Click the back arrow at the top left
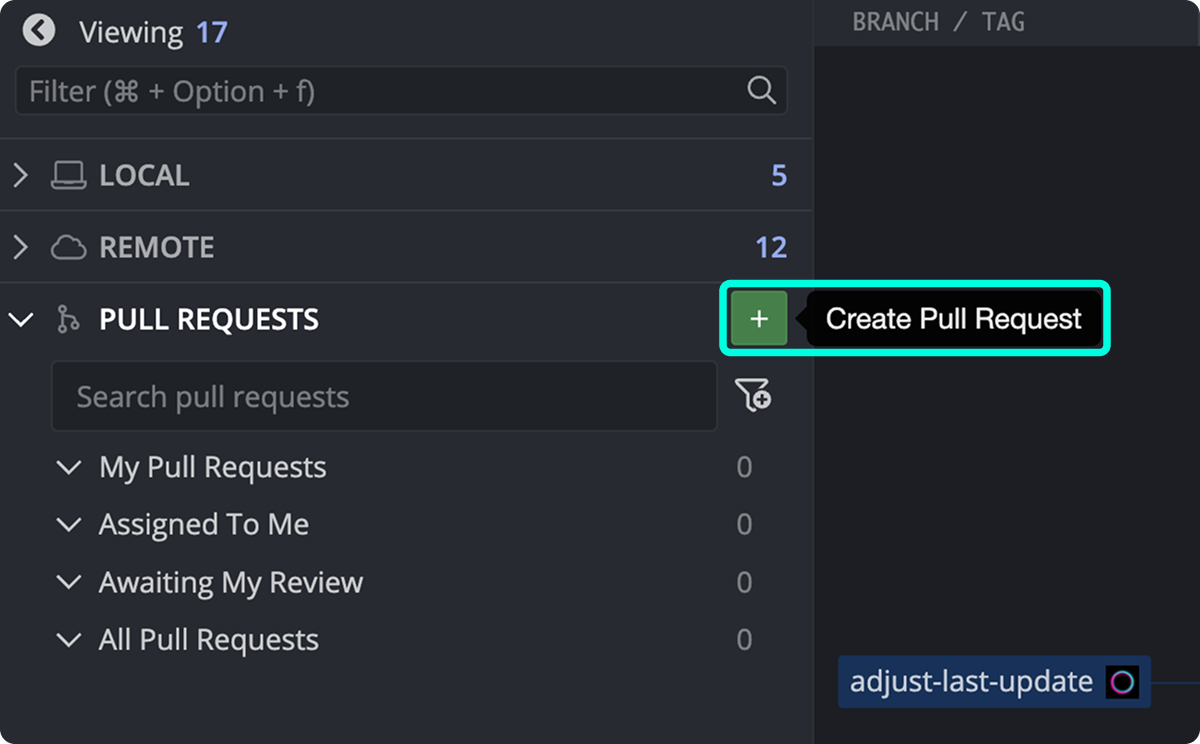This screenshot has width=1200, height=744. pyautogui.click(x=37, y=30)
